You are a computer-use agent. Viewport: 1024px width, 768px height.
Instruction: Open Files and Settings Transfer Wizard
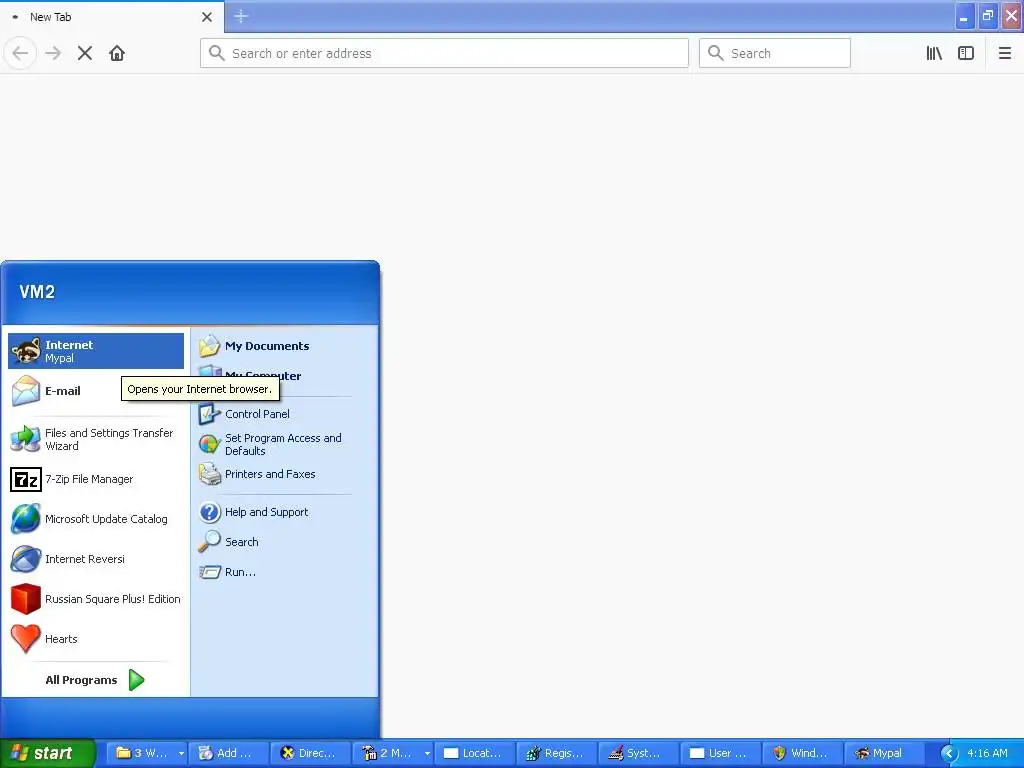[x=96, y=440]
